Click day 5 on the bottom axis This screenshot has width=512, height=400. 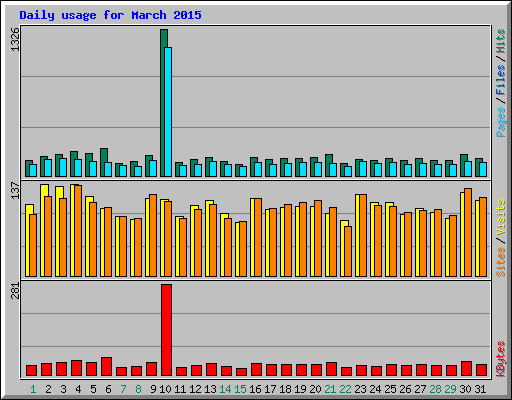93,389
